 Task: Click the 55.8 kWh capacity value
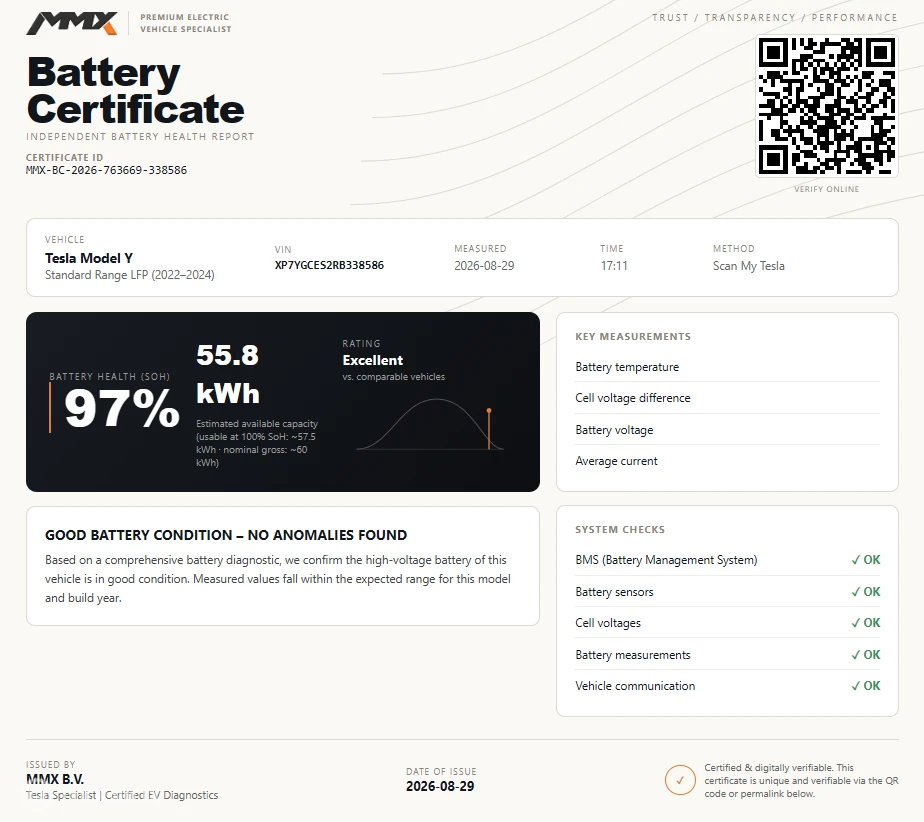[x=228, y=374]
